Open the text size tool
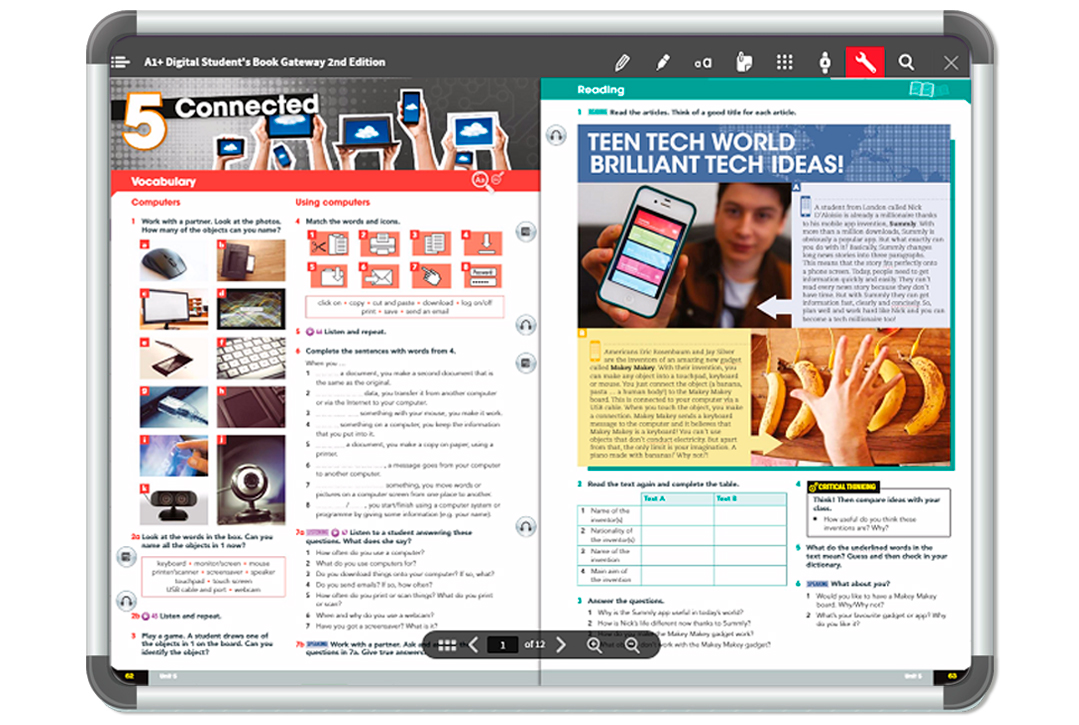Viewport: 1079px width, 725px height. click(x=703, y=63)
